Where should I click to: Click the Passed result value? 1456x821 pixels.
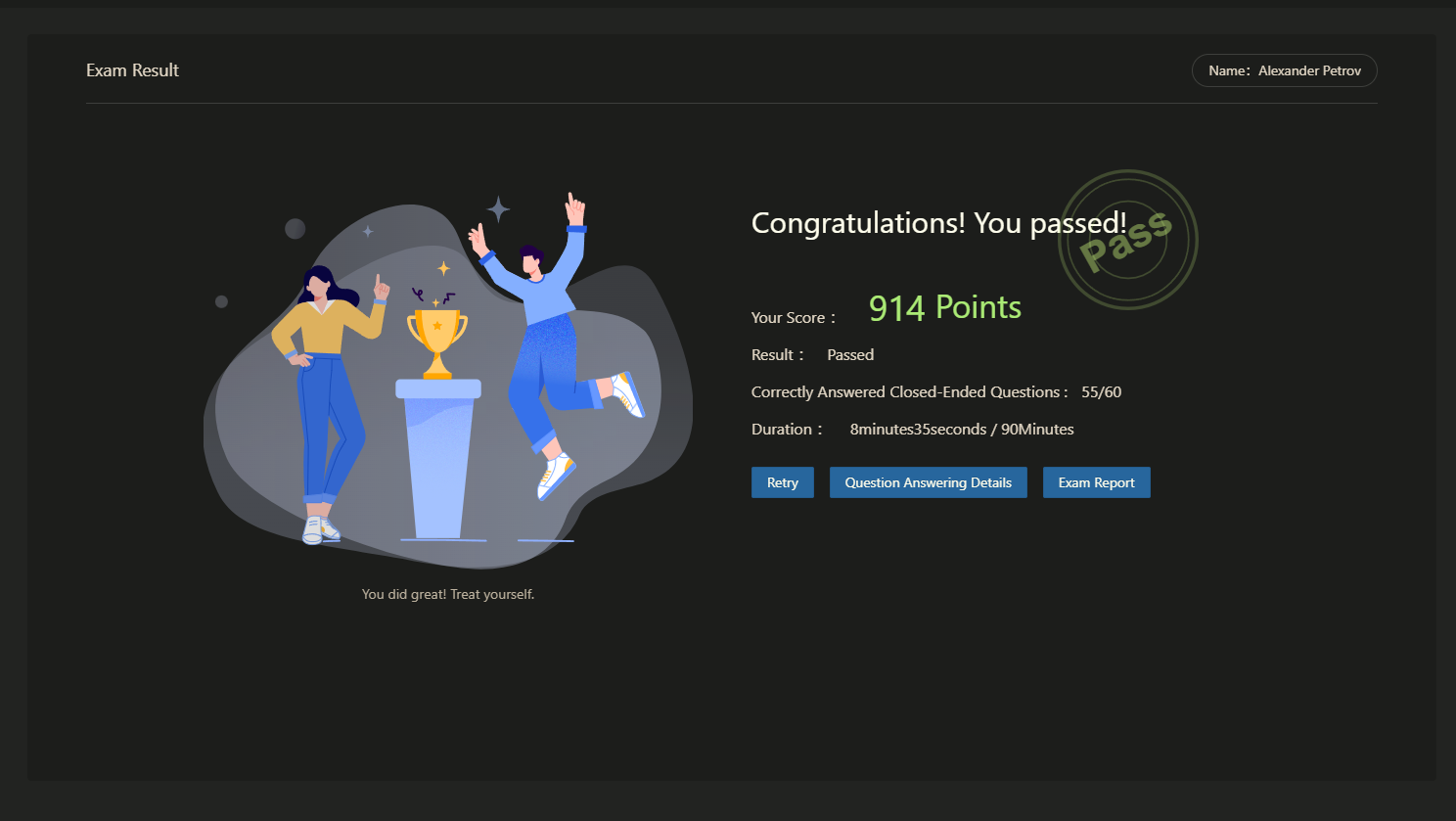click(850, 355)
